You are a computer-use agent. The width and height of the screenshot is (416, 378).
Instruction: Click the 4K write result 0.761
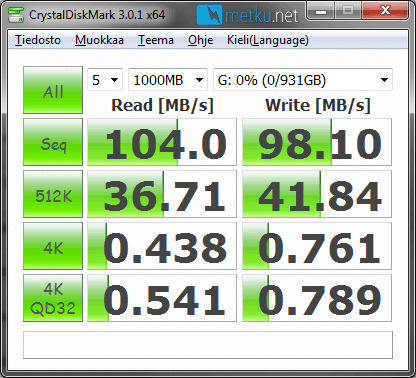pos(317,246)
